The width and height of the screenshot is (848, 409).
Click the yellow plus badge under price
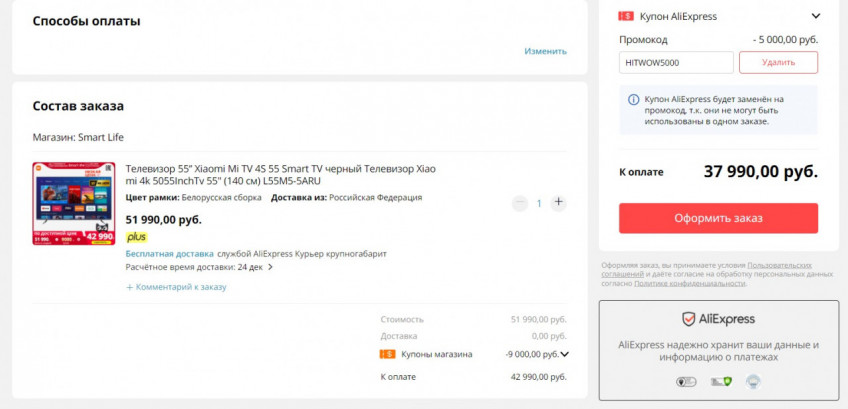click(137, 237)
